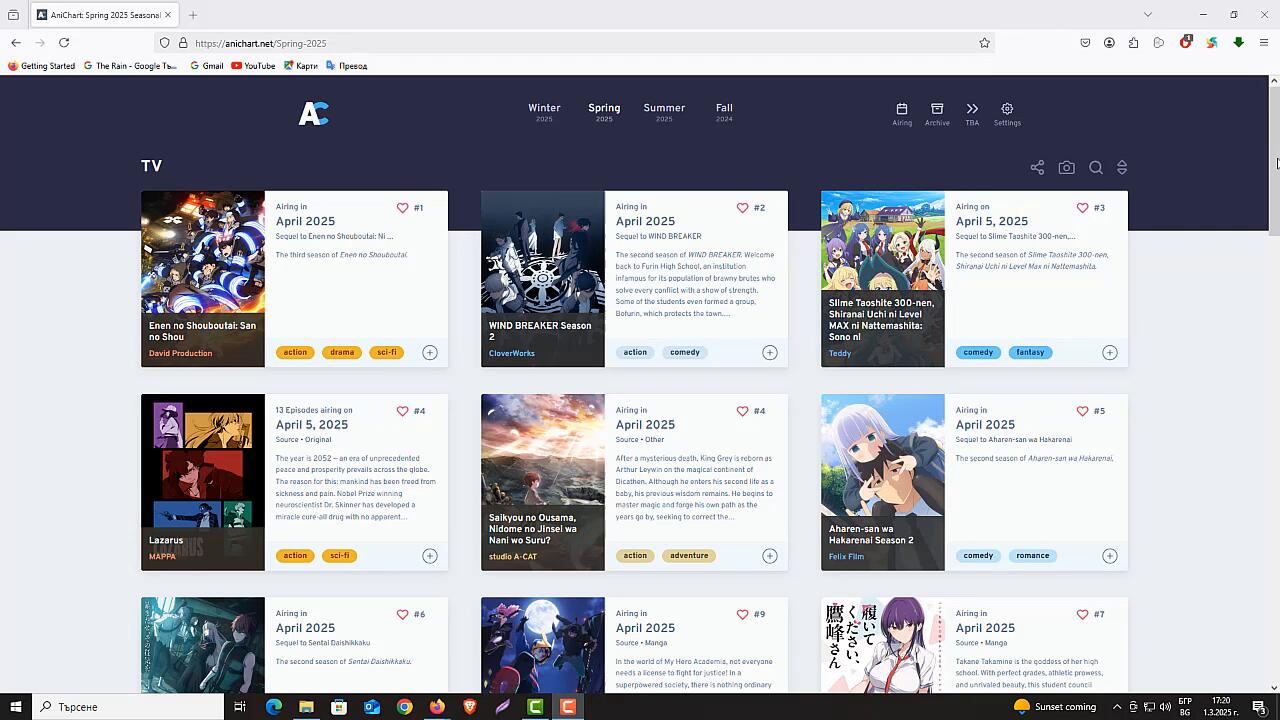
Task: Click the CloverWorks studio link
Action: coord(512,353)
